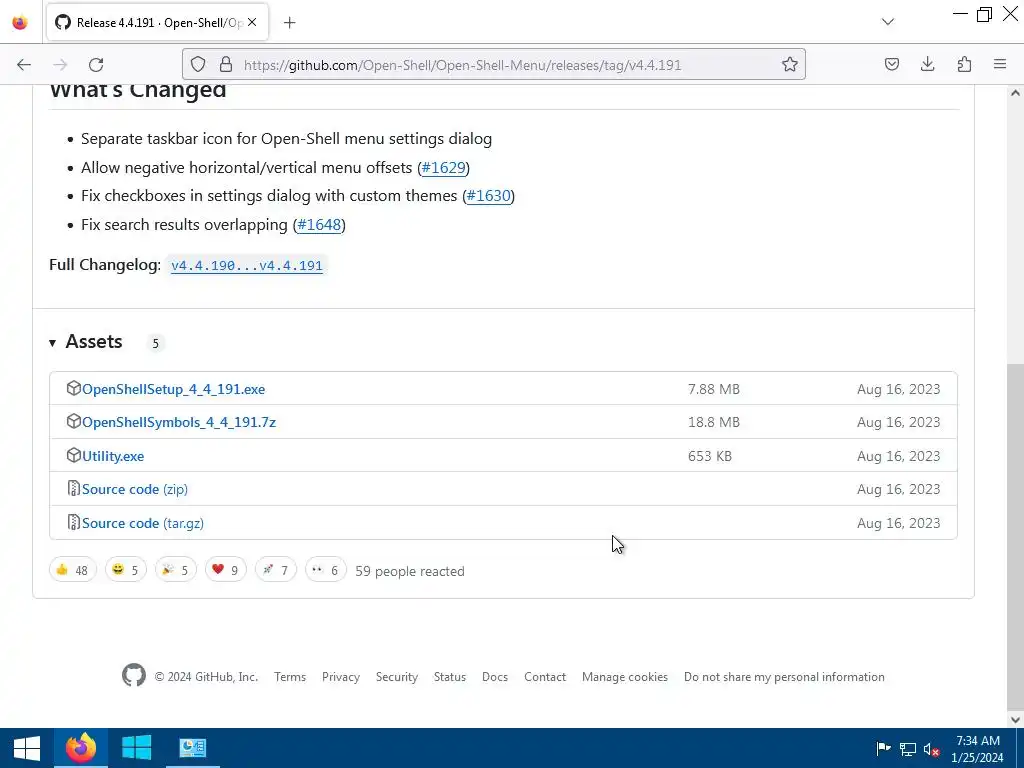Click the package icon beside OpenShellSetup_4_4_191.exe
1024x768 pixels.
tap(73, 388)
